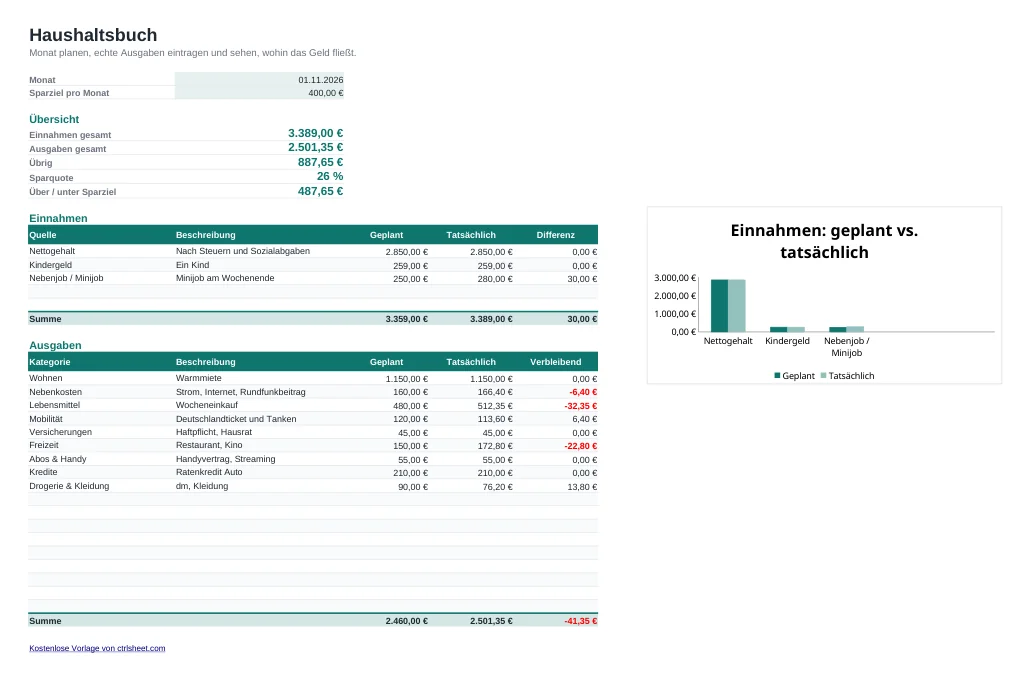Select the Lebensmittel actual amount 512,35 €
This screenshot has width=1031, height=681.
tap(471, 406)
